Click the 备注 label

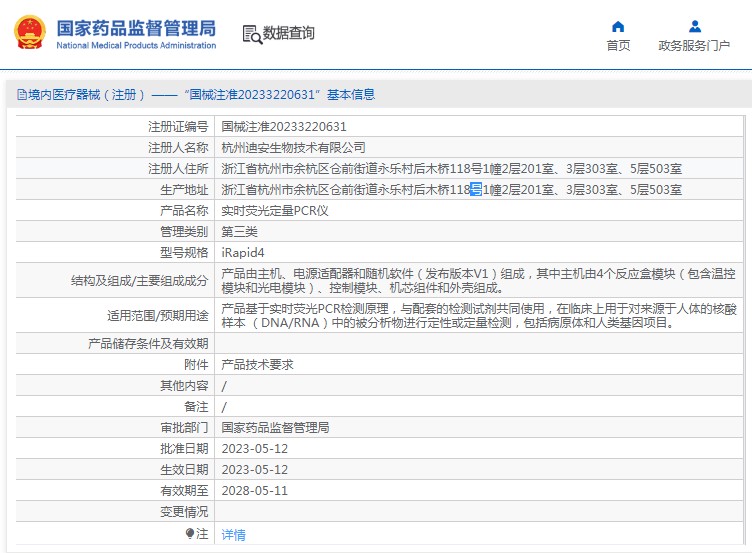196,407
